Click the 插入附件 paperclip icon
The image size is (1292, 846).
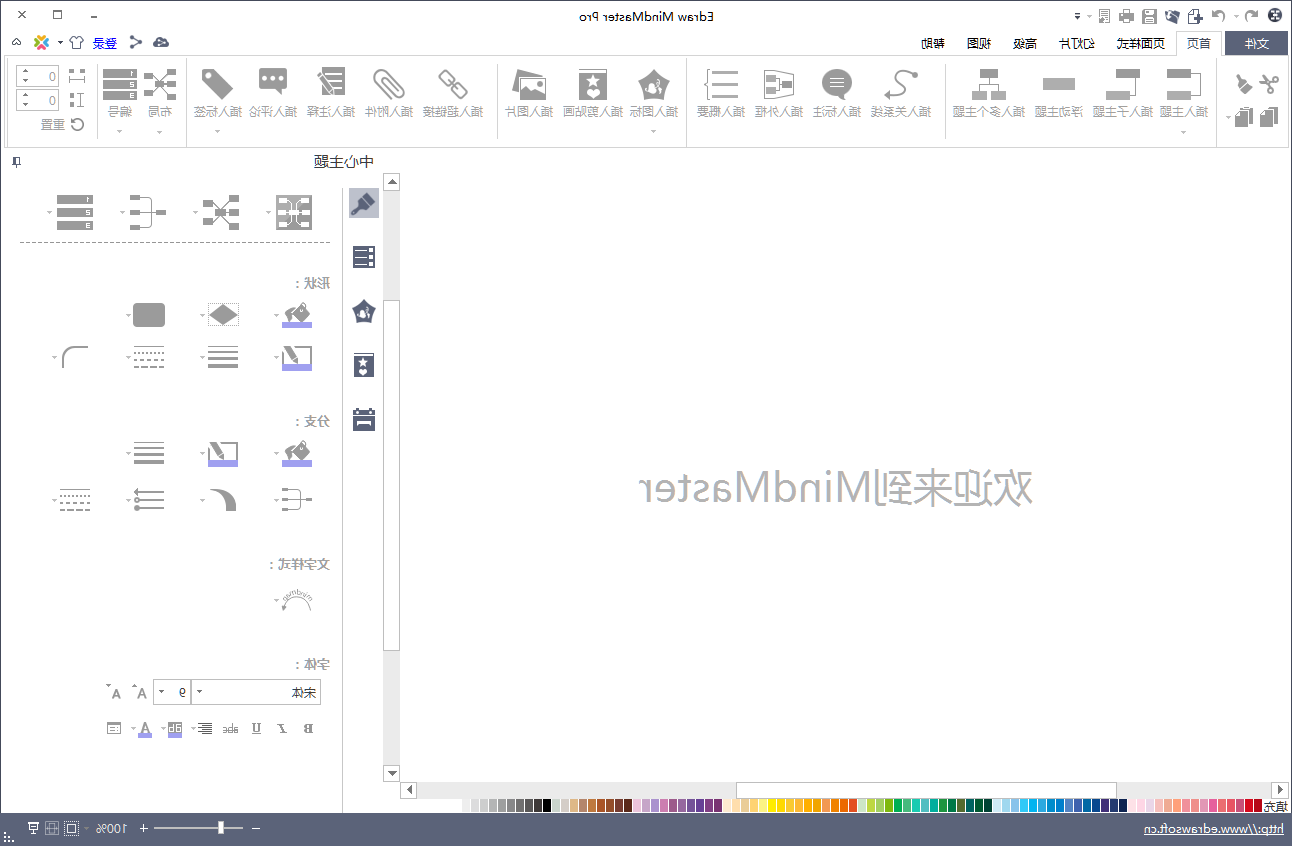(387, 83)
